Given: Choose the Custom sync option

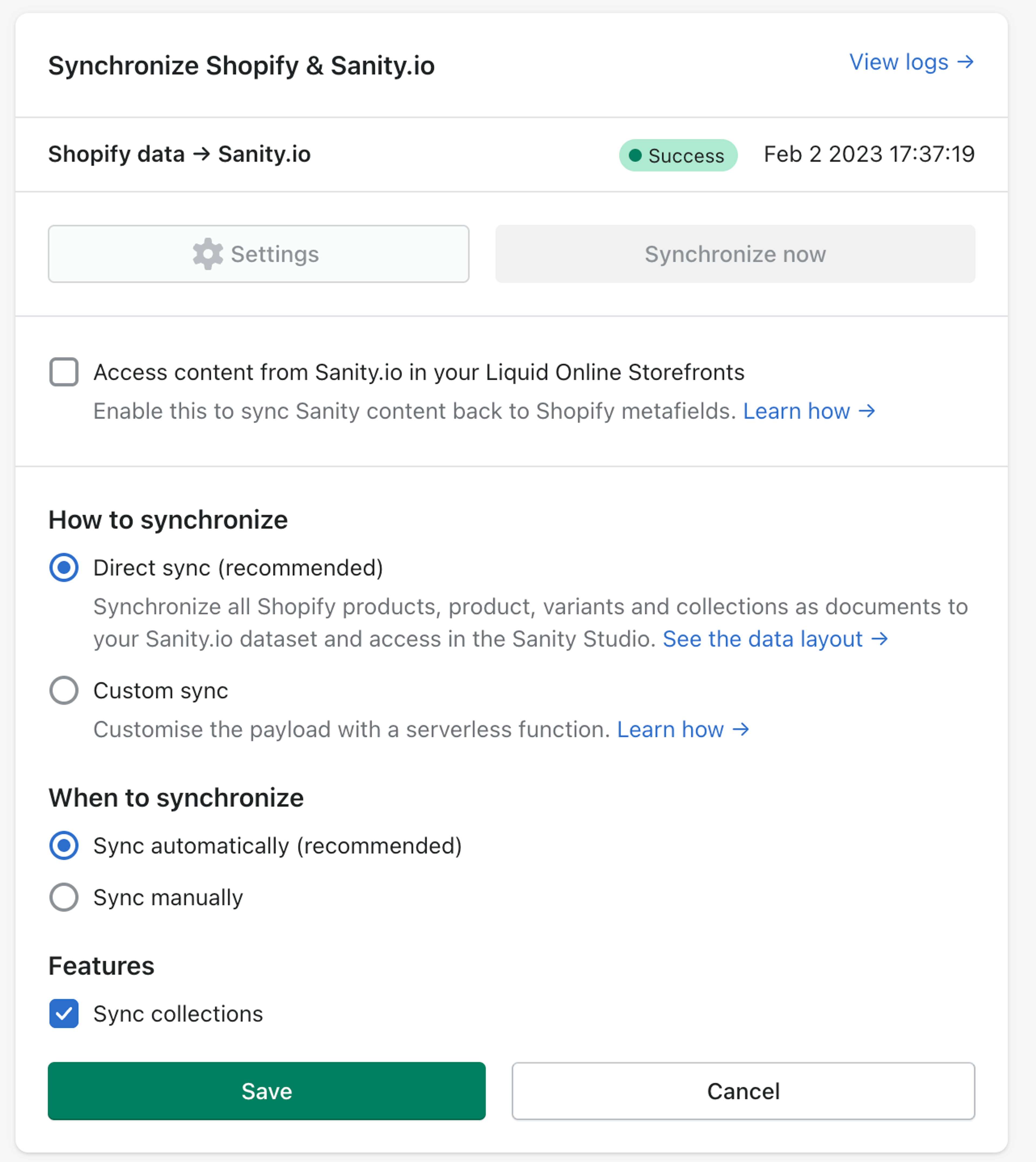Looking at the screenshot, I should click(x=64, y=691).
